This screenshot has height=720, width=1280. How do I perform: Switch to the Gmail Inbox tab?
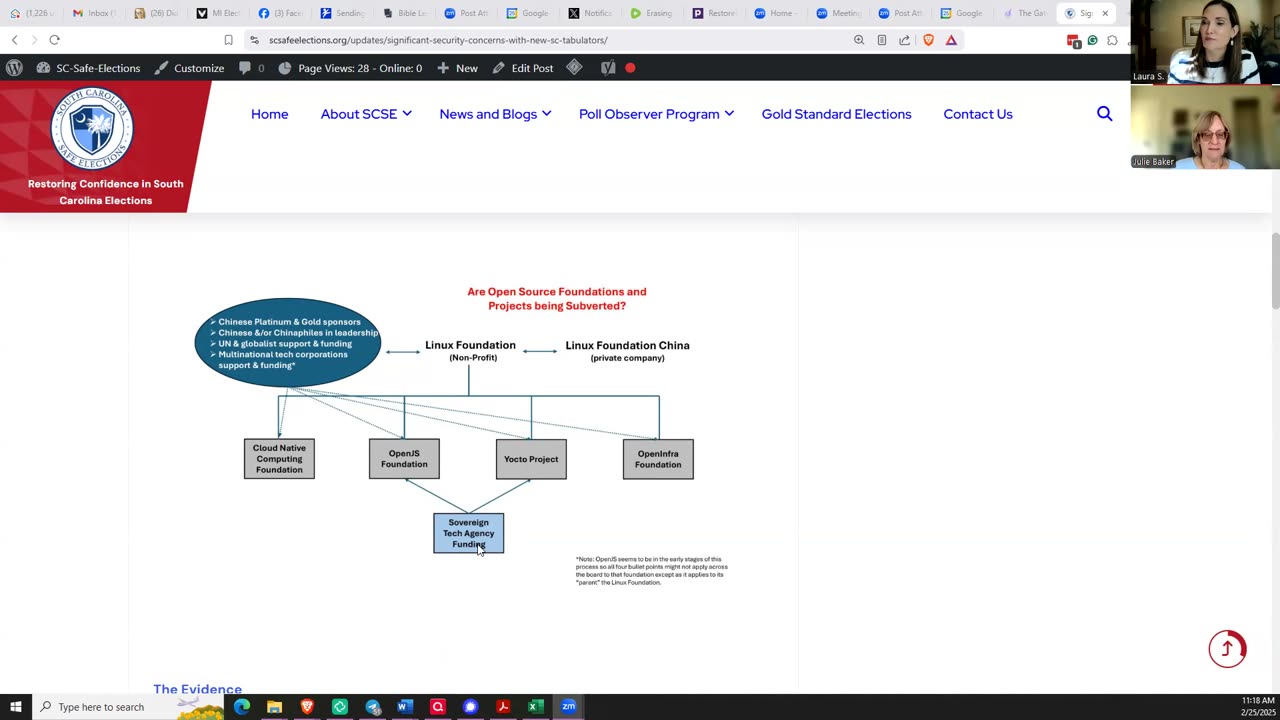tap(97, 13)
